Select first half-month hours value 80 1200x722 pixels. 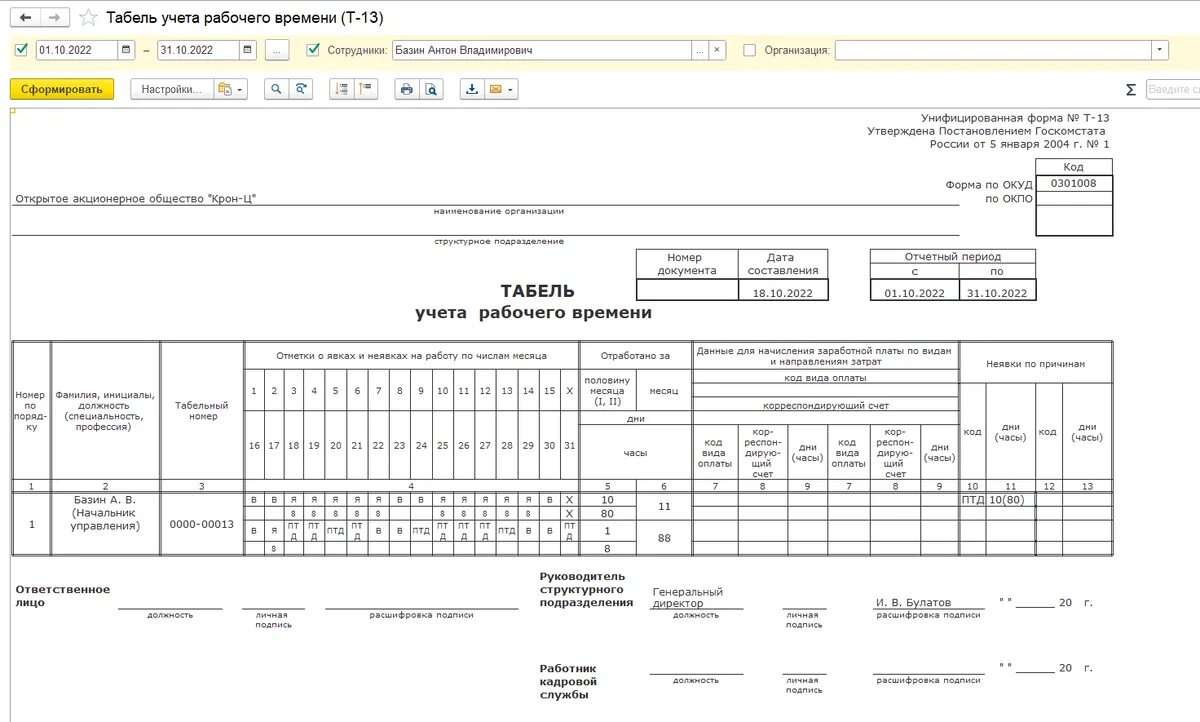coord(607,514)
